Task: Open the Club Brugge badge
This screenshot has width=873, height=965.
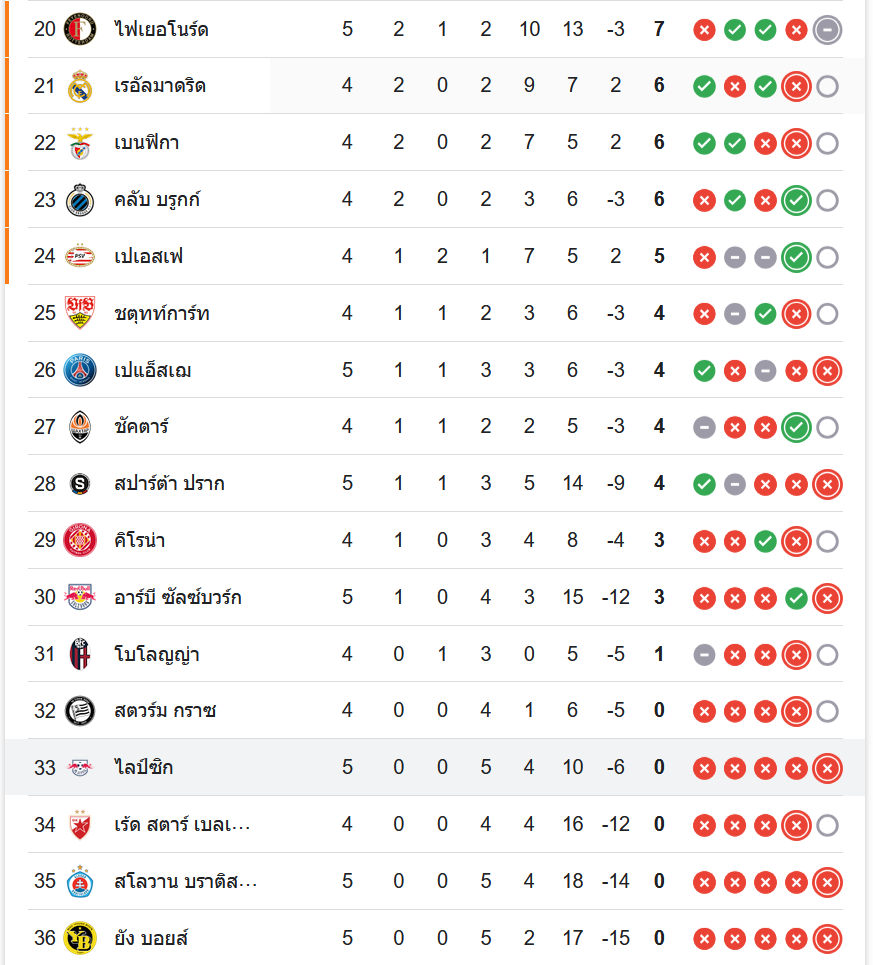Action: click(80, 201)
